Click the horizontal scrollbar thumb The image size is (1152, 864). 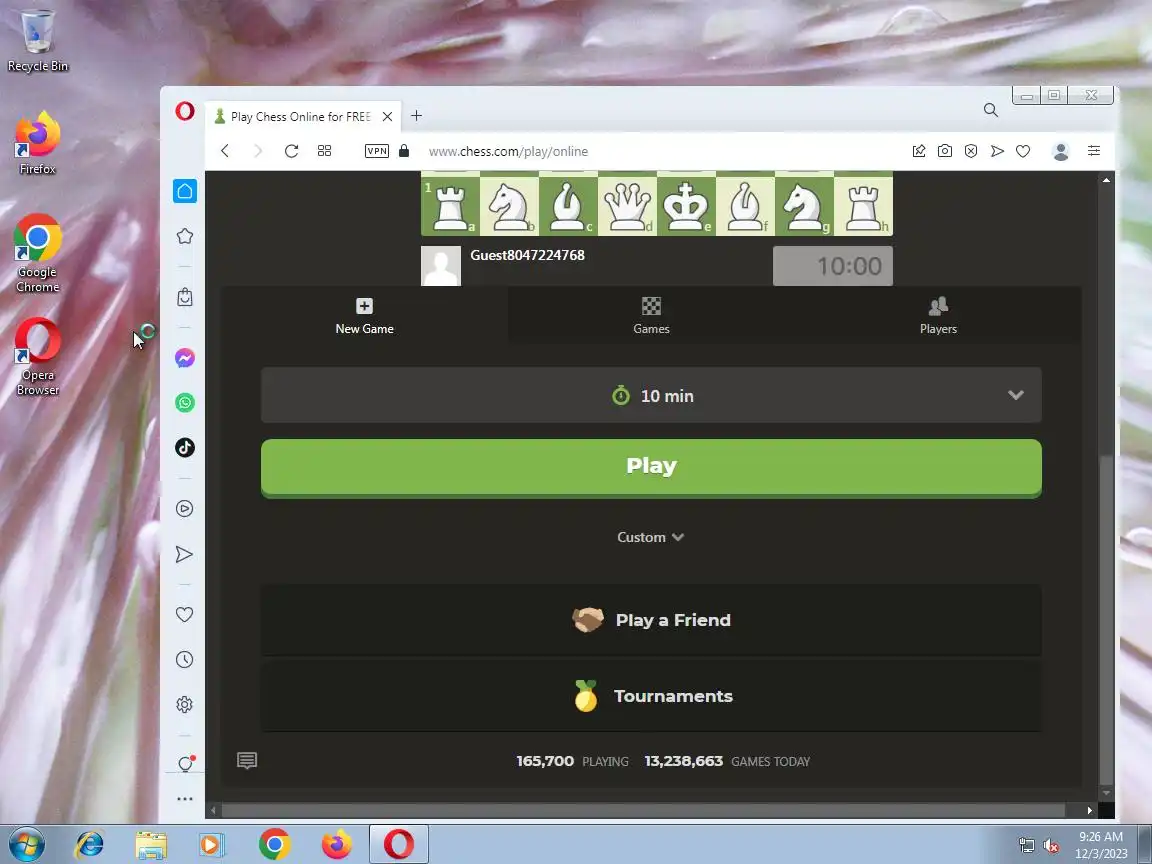644,810
